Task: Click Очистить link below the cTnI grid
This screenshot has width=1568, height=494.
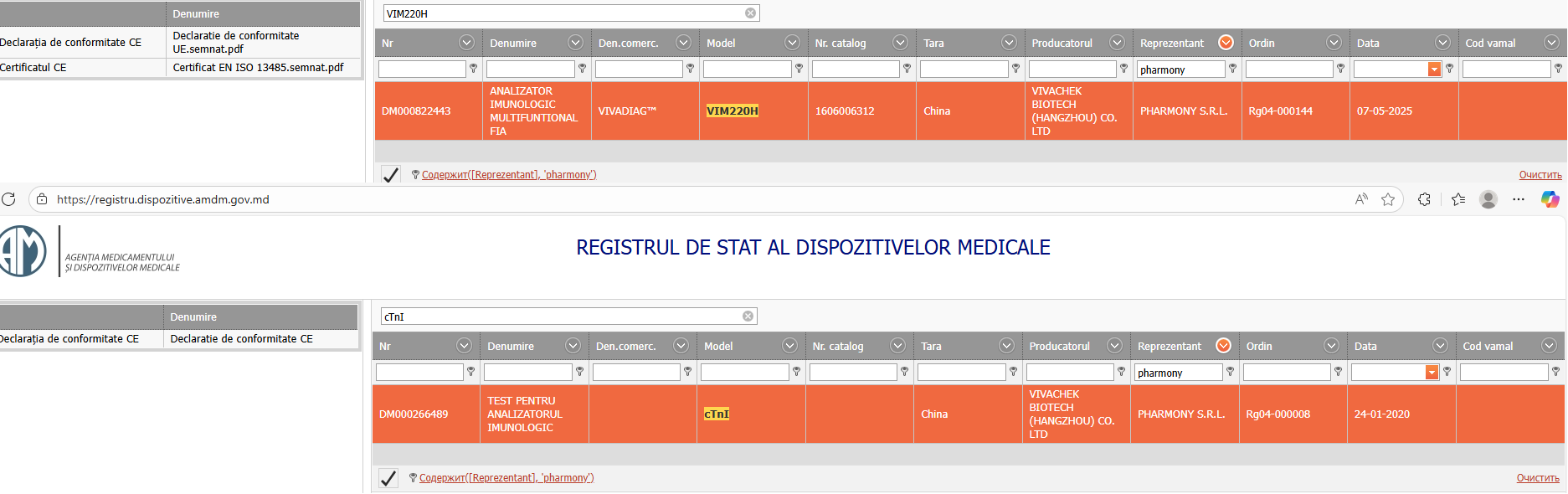Action: pos(1537,478)
